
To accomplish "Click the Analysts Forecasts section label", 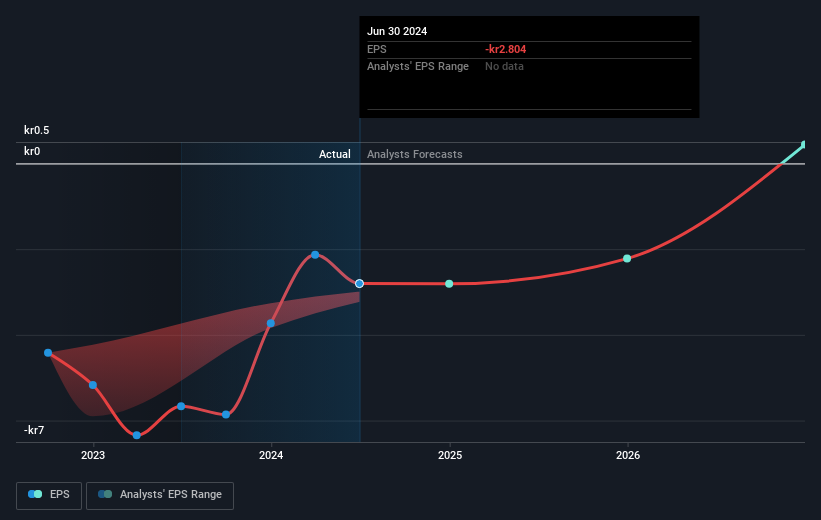I will pyautogui.click(x=415, y=154).
